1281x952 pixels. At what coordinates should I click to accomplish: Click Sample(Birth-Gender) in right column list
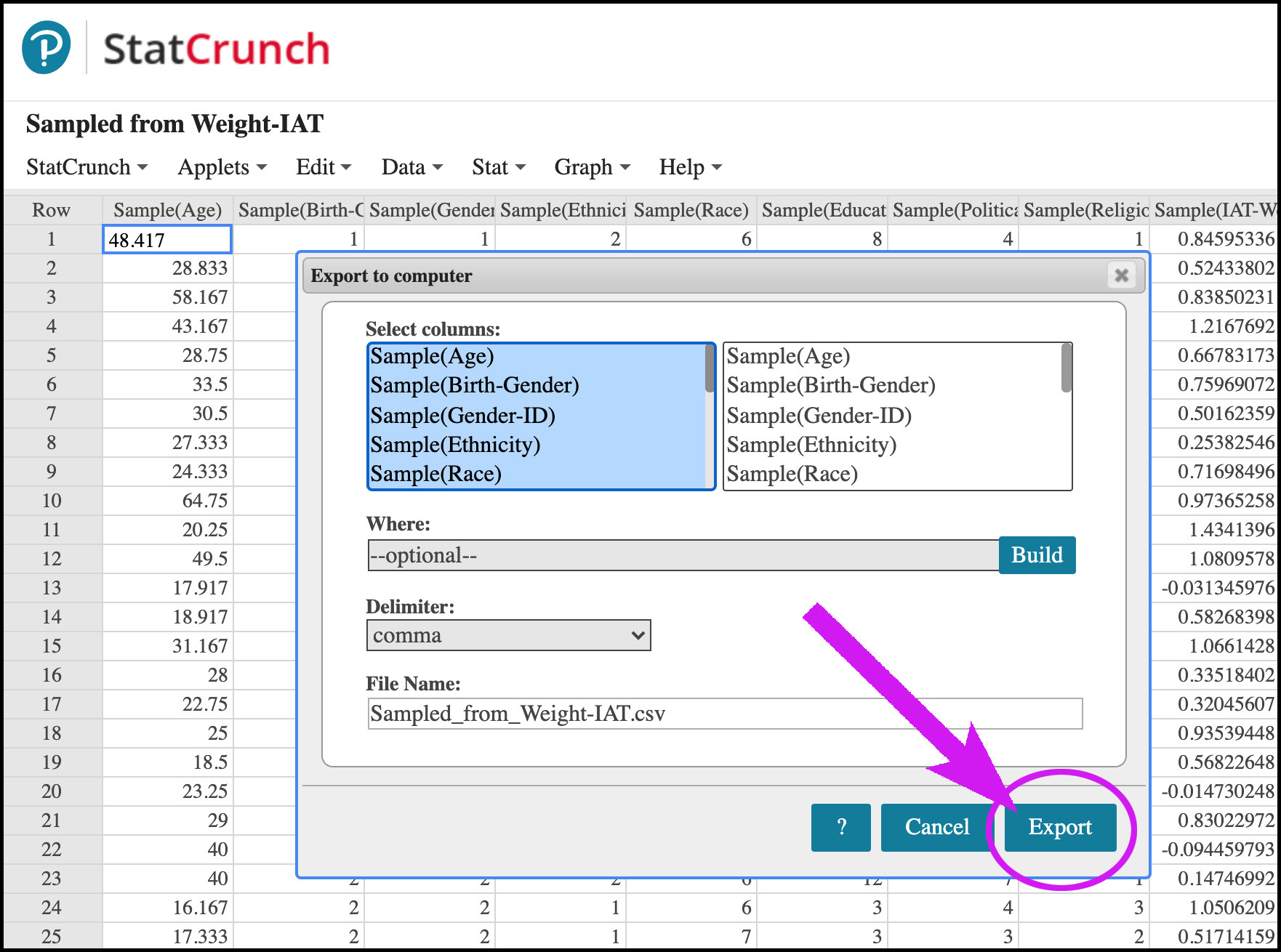[x=893, y=386]
